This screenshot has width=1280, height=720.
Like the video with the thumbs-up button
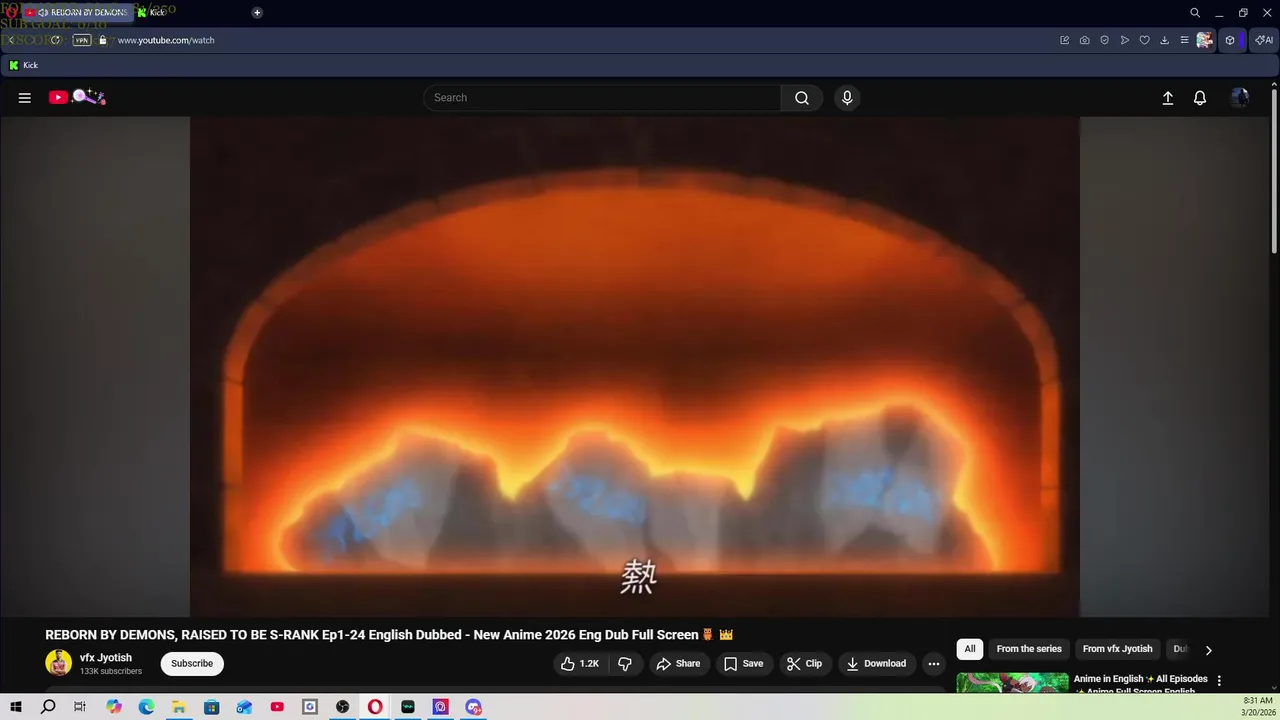[580, 664]
